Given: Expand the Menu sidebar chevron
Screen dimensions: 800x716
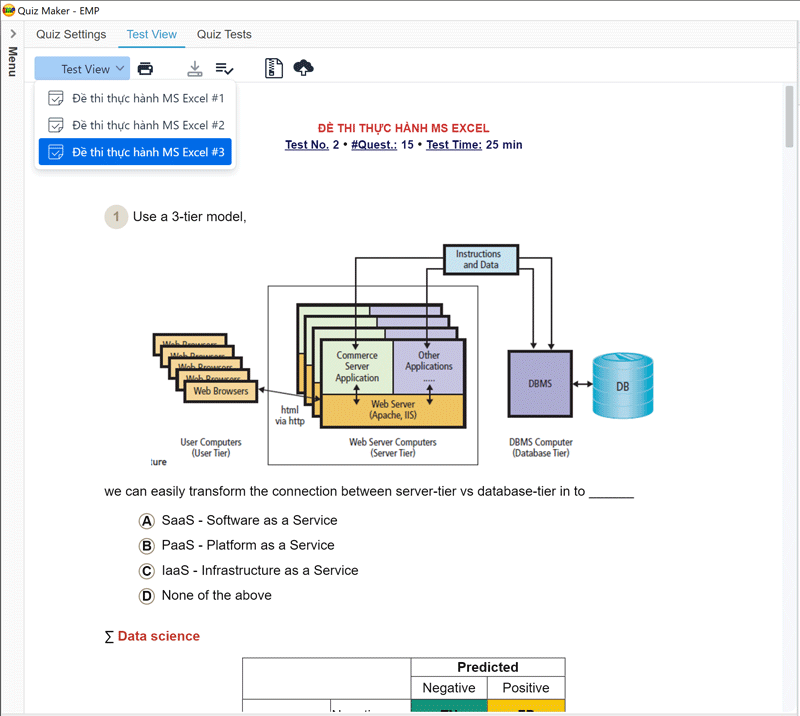Looking at the screenshot, I should point(13,34).
